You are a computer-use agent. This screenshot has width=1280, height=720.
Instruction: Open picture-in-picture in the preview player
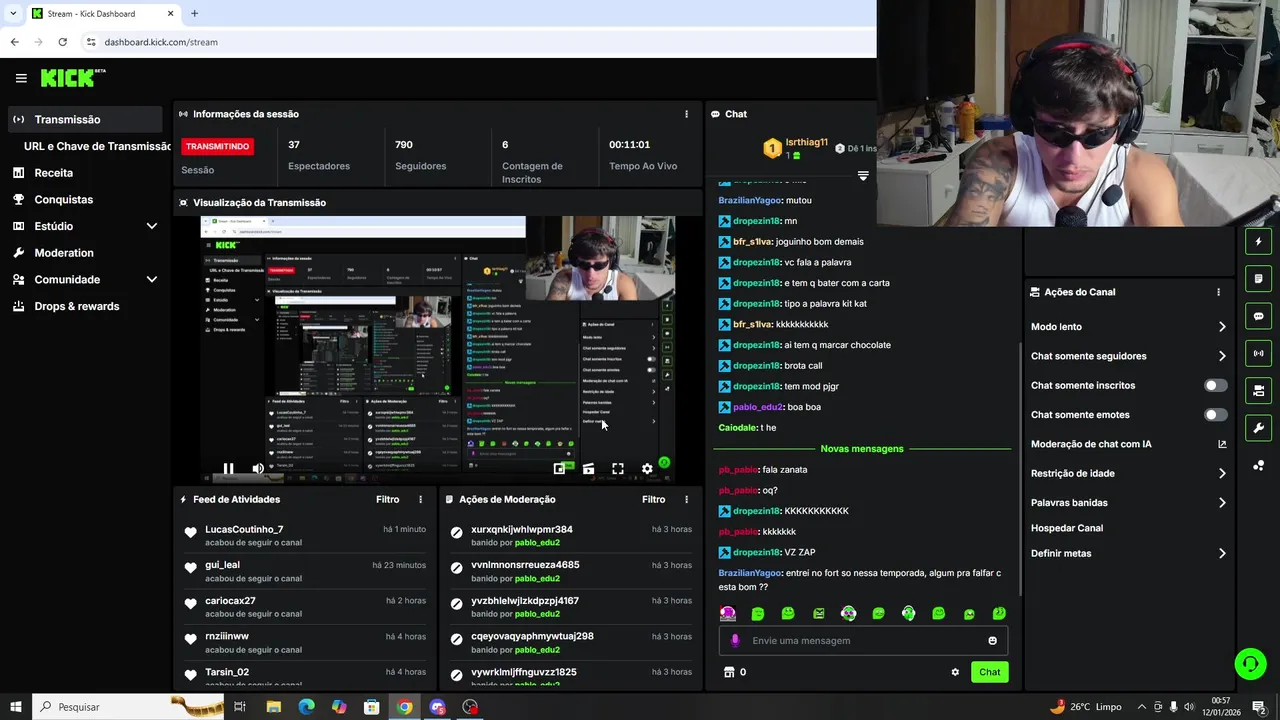tap(559, 468)
